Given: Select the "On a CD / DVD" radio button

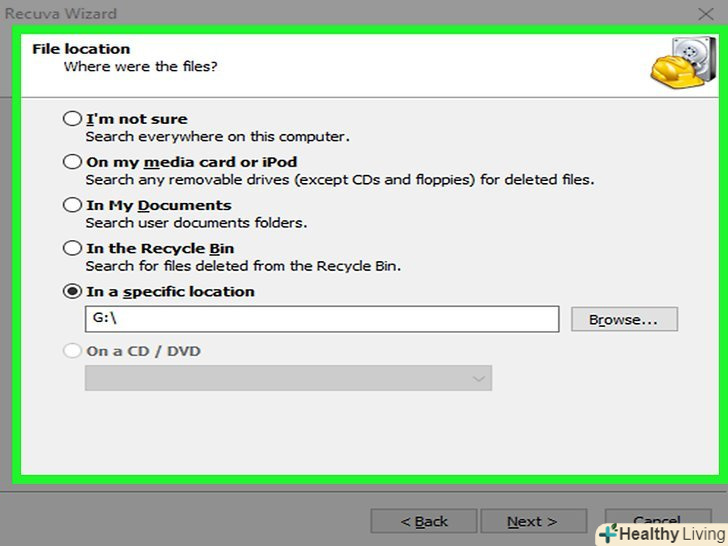Looking at the screenshot, I should pyautogui.click(x=72, y=351).
